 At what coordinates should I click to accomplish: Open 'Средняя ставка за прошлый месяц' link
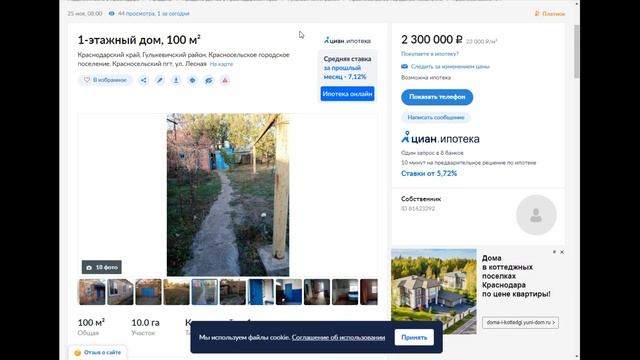(347, 68)
